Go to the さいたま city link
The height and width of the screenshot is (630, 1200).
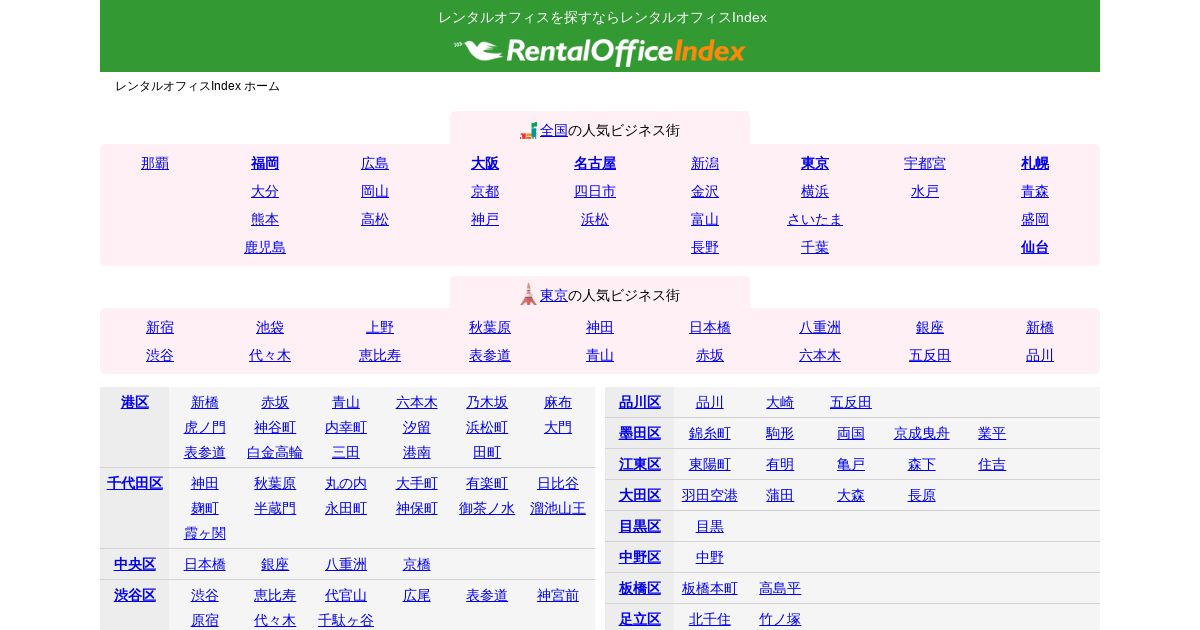click(x=815, y=219)
